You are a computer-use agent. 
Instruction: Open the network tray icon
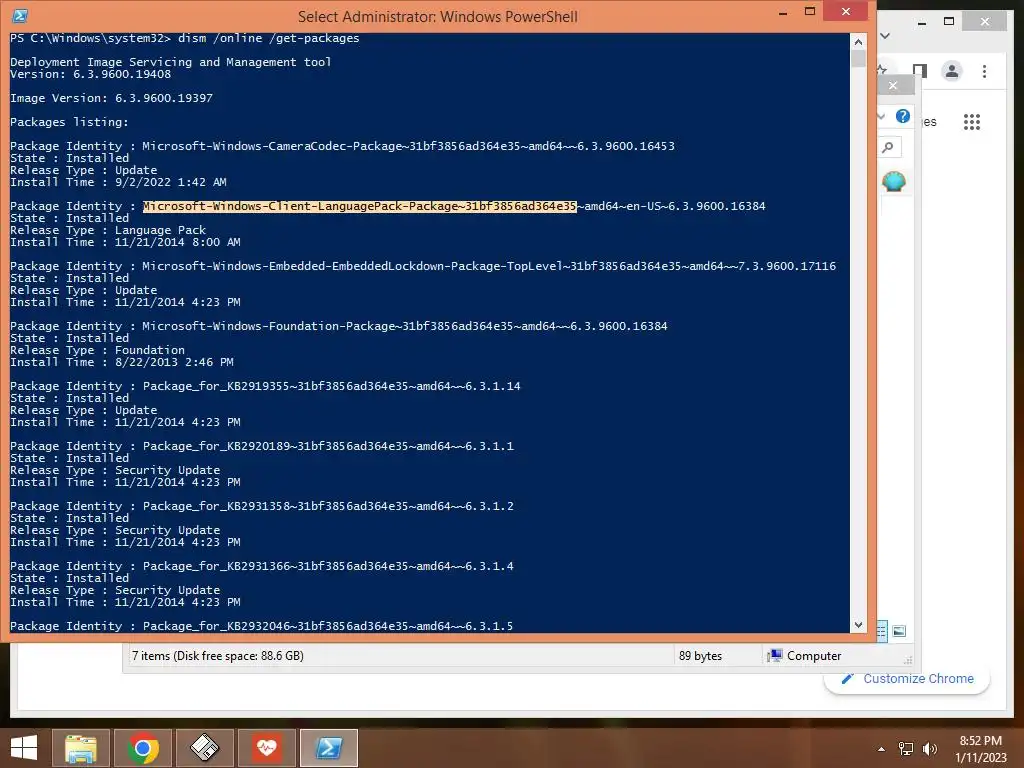[906, 749]
